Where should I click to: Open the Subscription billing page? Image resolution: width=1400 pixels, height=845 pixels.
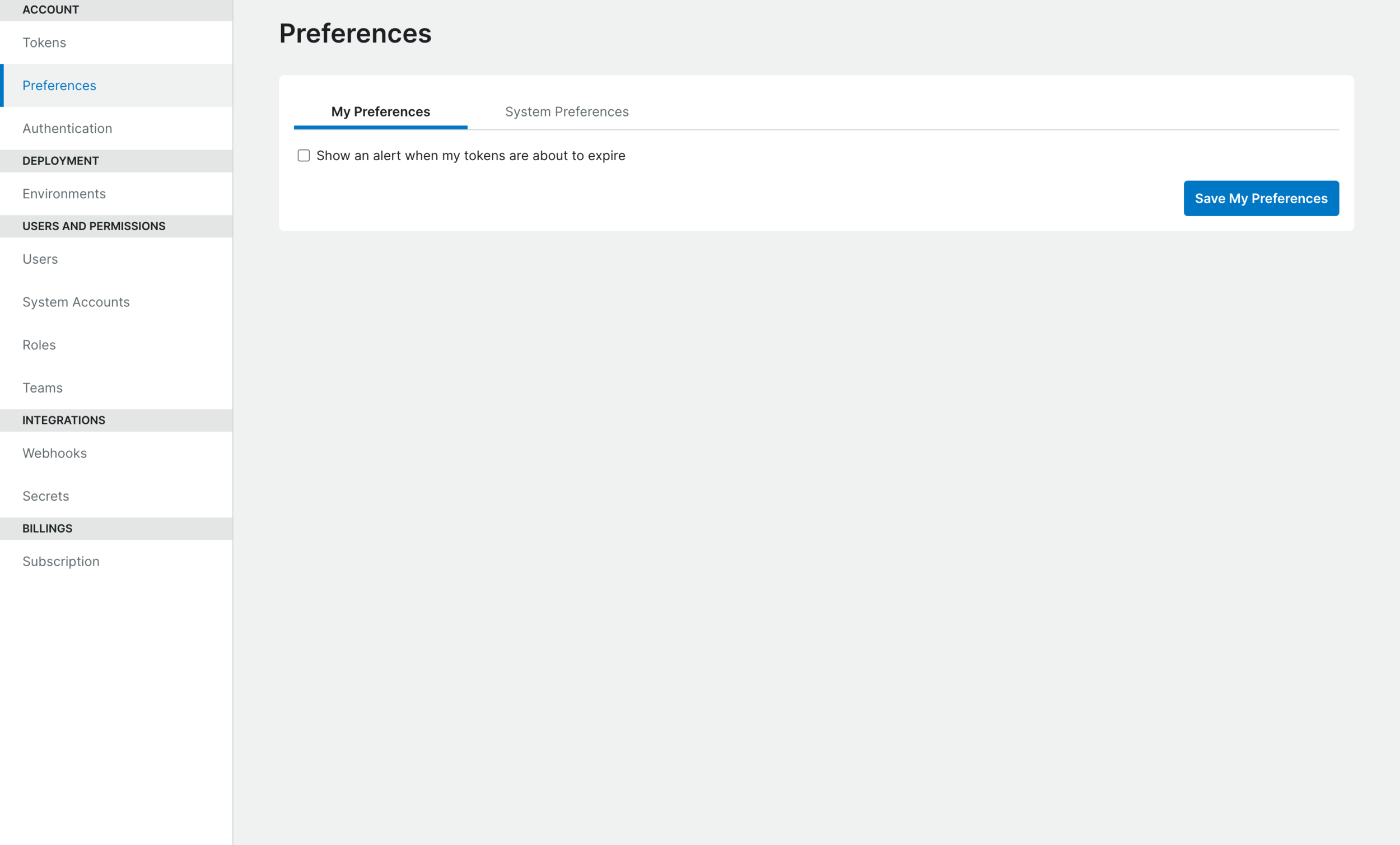click(60, 561)
